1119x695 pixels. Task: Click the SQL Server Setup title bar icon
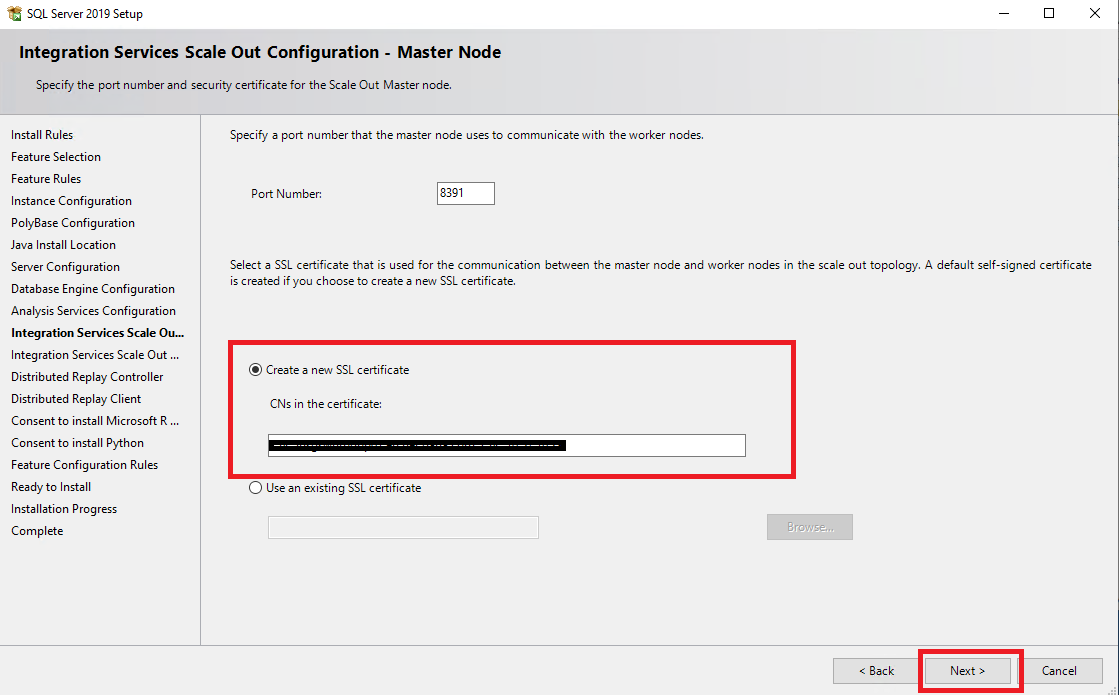pyautogui.click(x=14, y=14)
